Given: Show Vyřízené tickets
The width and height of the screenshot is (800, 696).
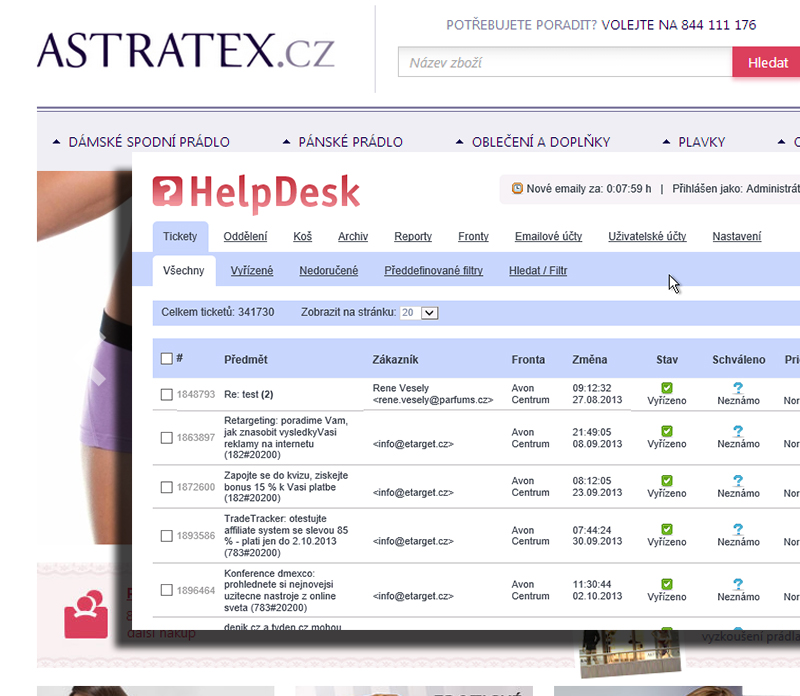Looking at the screenshot, I should pos(252,270).
